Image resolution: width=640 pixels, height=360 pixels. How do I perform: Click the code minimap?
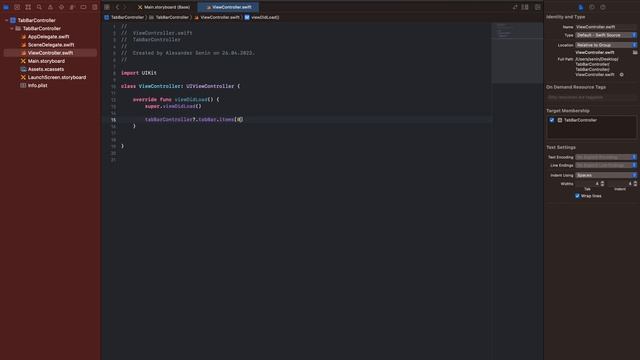[x=517, y=53]
